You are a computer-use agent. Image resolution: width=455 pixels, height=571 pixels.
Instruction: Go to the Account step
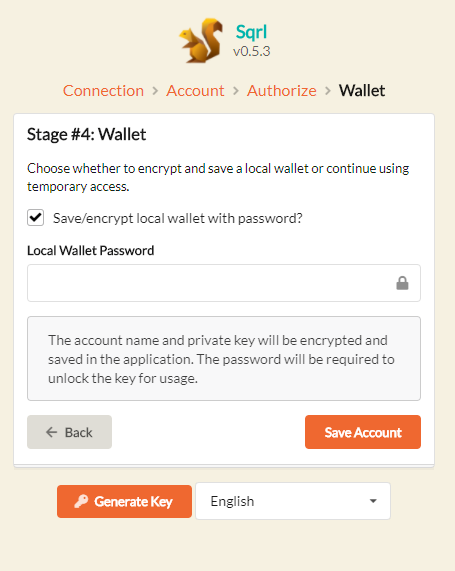(x=195, y=91)
